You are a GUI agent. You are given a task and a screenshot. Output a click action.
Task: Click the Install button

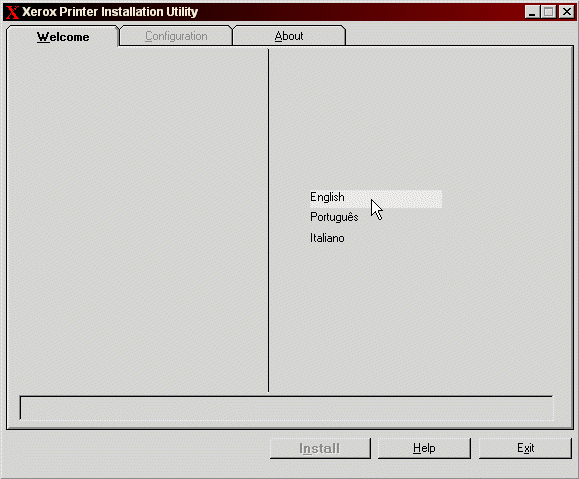coord(320,448)
